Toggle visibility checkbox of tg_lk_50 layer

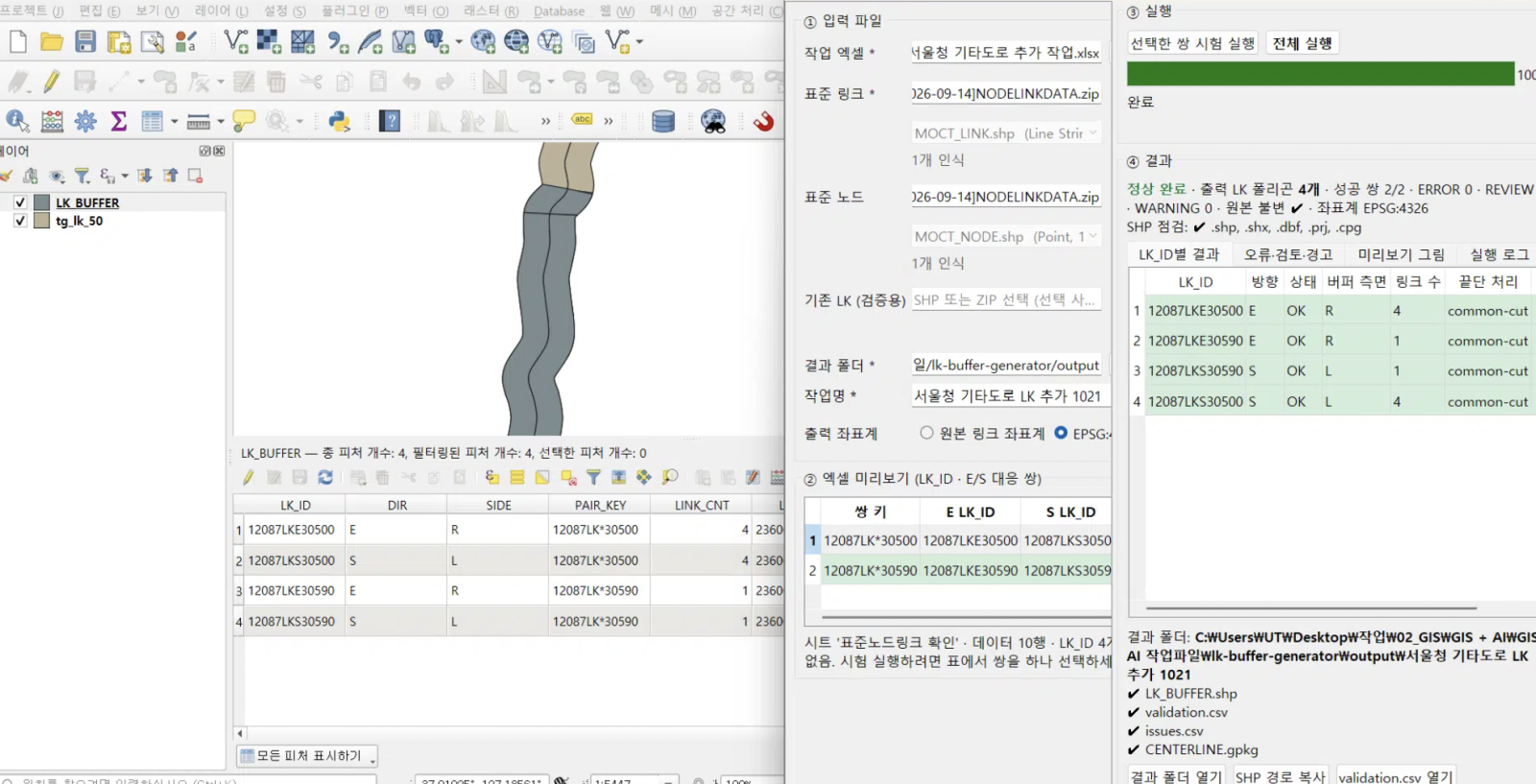20,221
